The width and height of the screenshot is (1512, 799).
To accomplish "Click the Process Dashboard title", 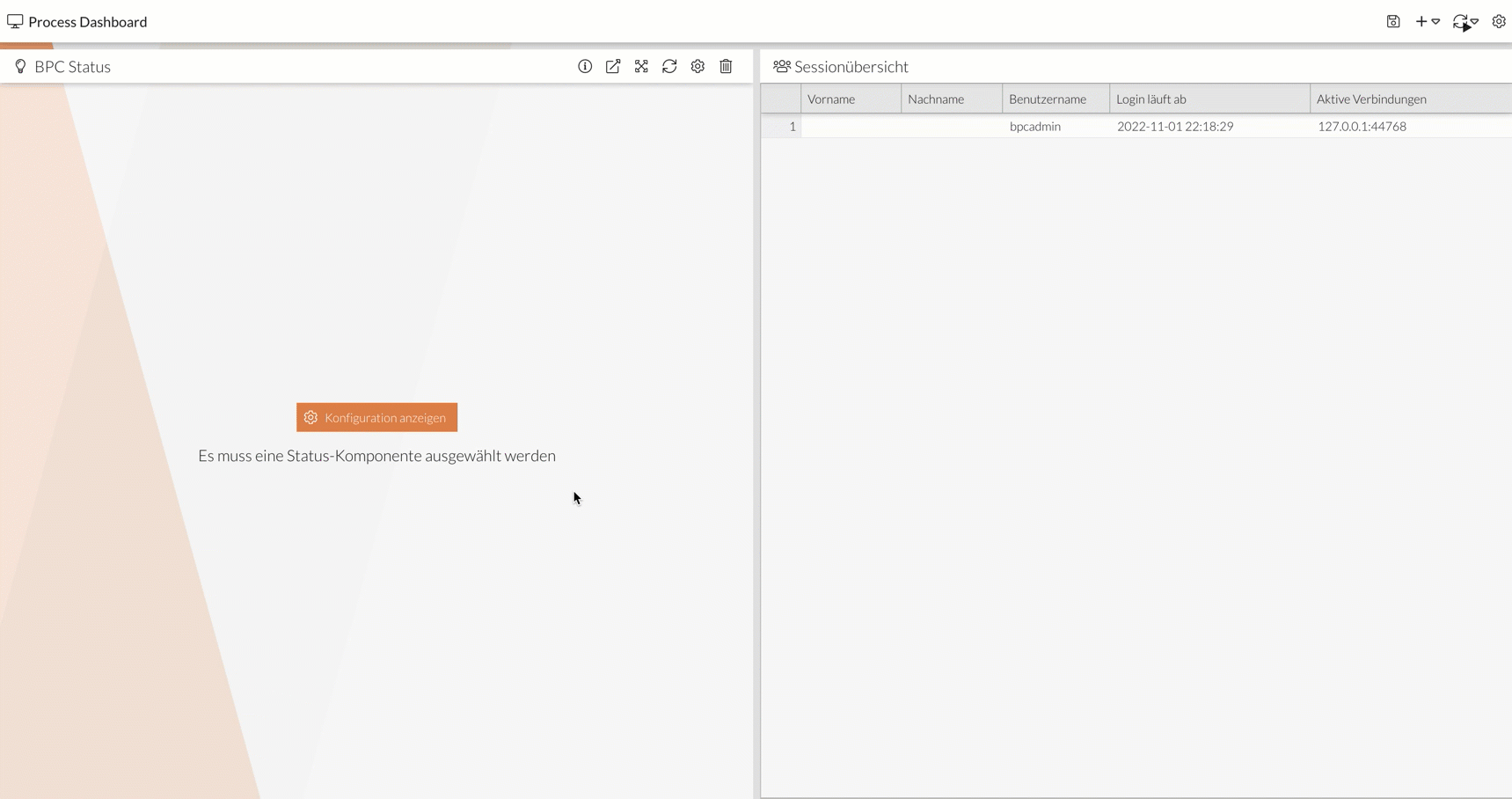I will (88, 21).
